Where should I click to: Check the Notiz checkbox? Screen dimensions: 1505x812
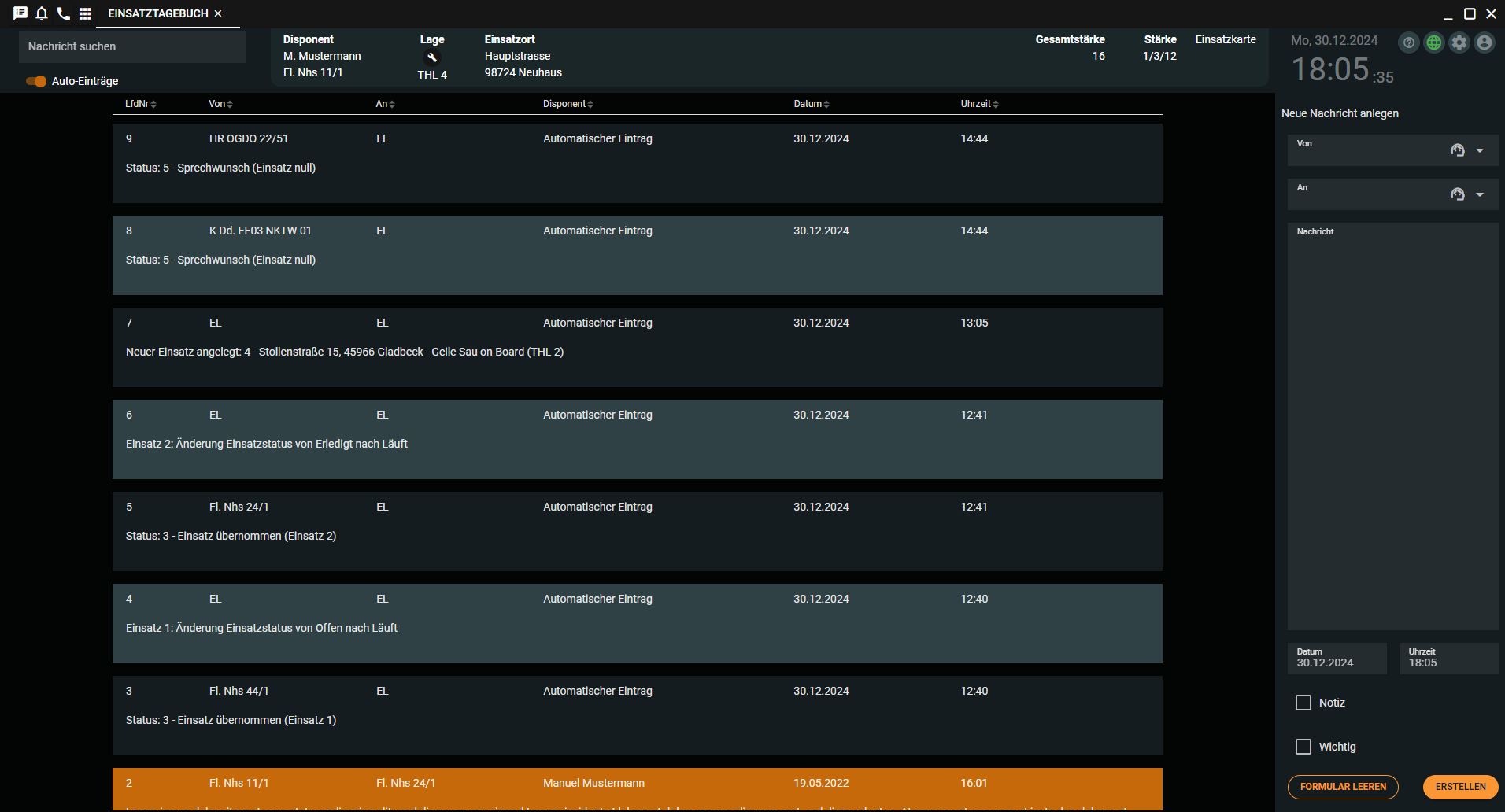click(x=1303, y=703)
